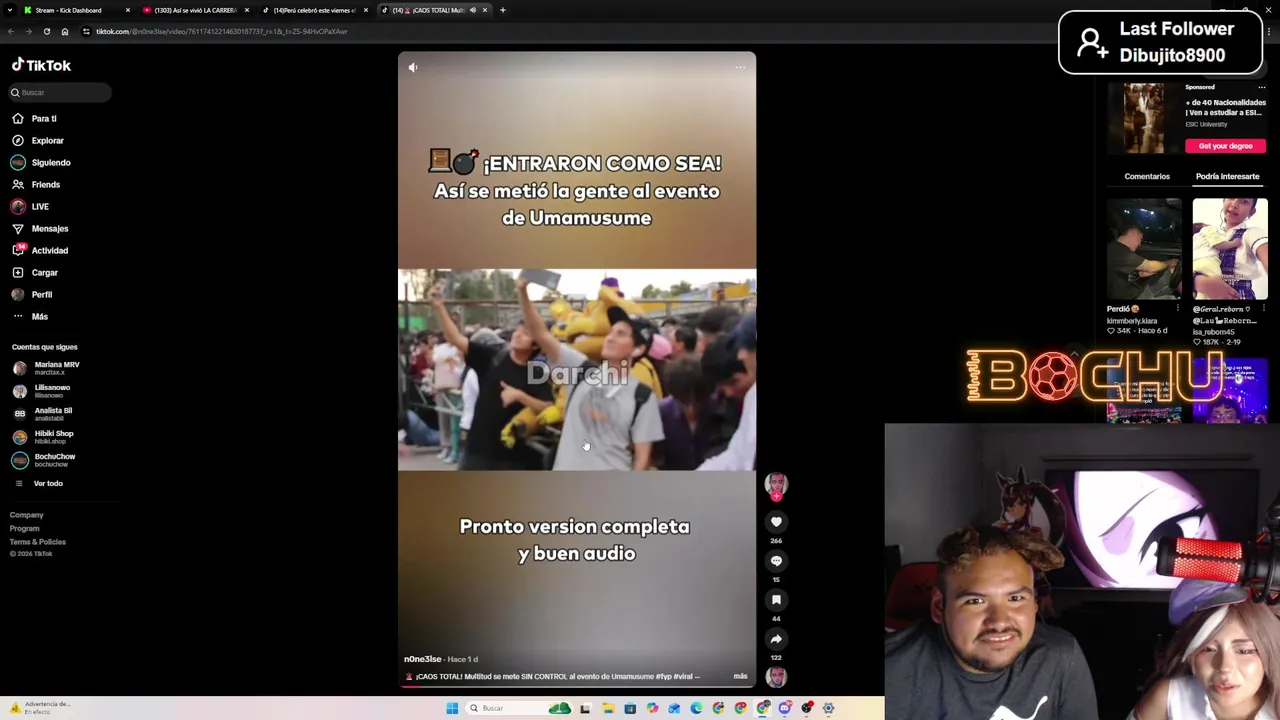The image size is (1280, 720).
Task: Click the Buscar search field in TikTok sidebar
Action: pos(60,92)
